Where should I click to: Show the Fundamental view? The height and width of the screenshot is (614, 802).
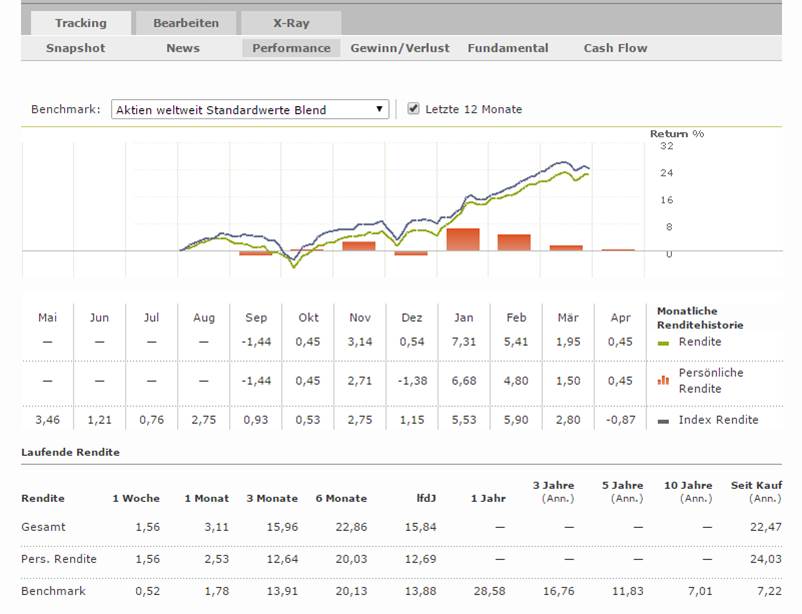(508, 48)
